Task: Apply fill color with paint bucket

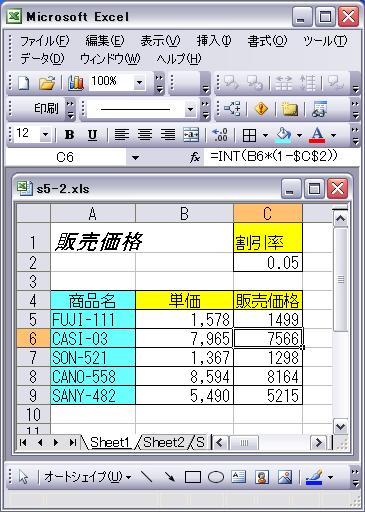Action: click(x=283, y=135)
